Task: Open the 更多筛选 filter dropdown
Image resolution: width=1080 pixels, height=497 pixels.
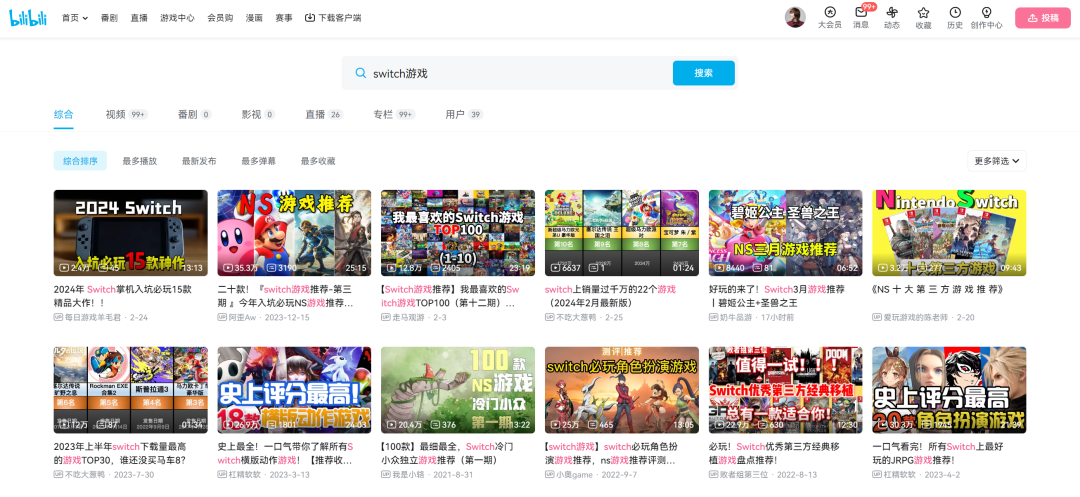Action: pos(997,161)
